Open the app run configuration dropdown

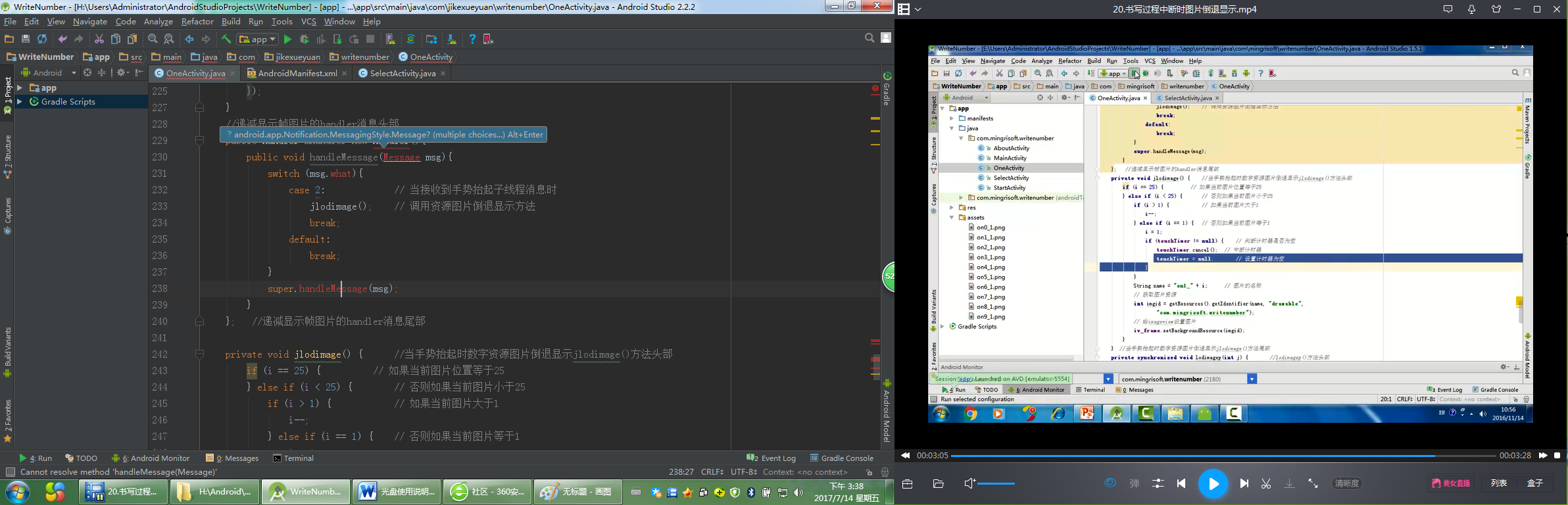pyautogui.click(x=258, y=39)
